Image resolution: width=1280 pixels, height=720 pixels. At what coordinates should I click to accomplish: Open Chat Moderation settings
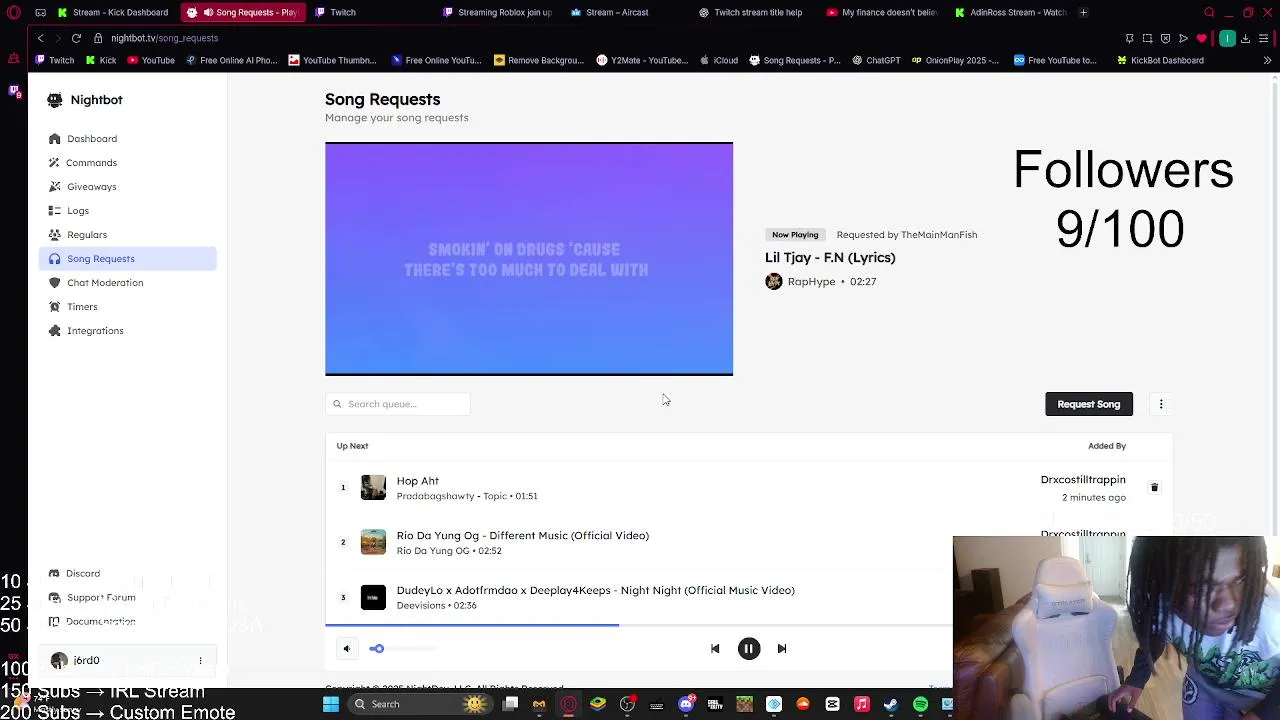[127, 283]
